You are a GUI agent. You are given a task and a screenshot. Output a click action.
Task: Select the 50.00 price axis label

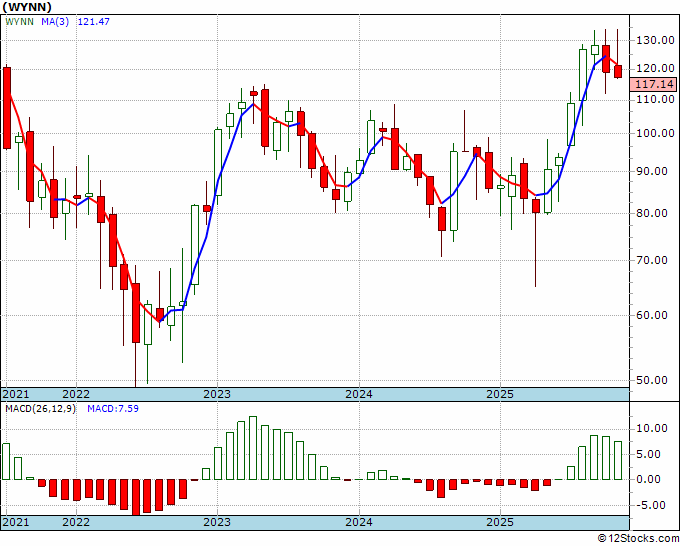[652, 380]
